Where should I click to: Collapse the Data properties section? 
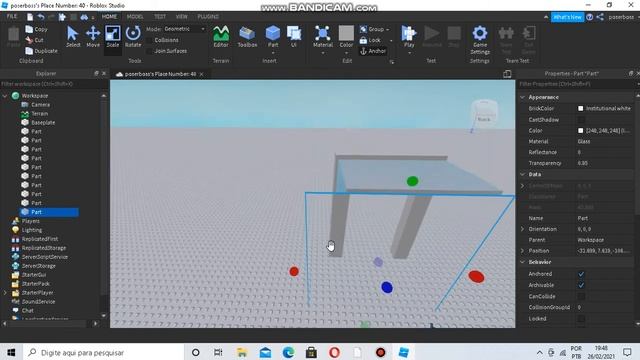coord(522,174)
